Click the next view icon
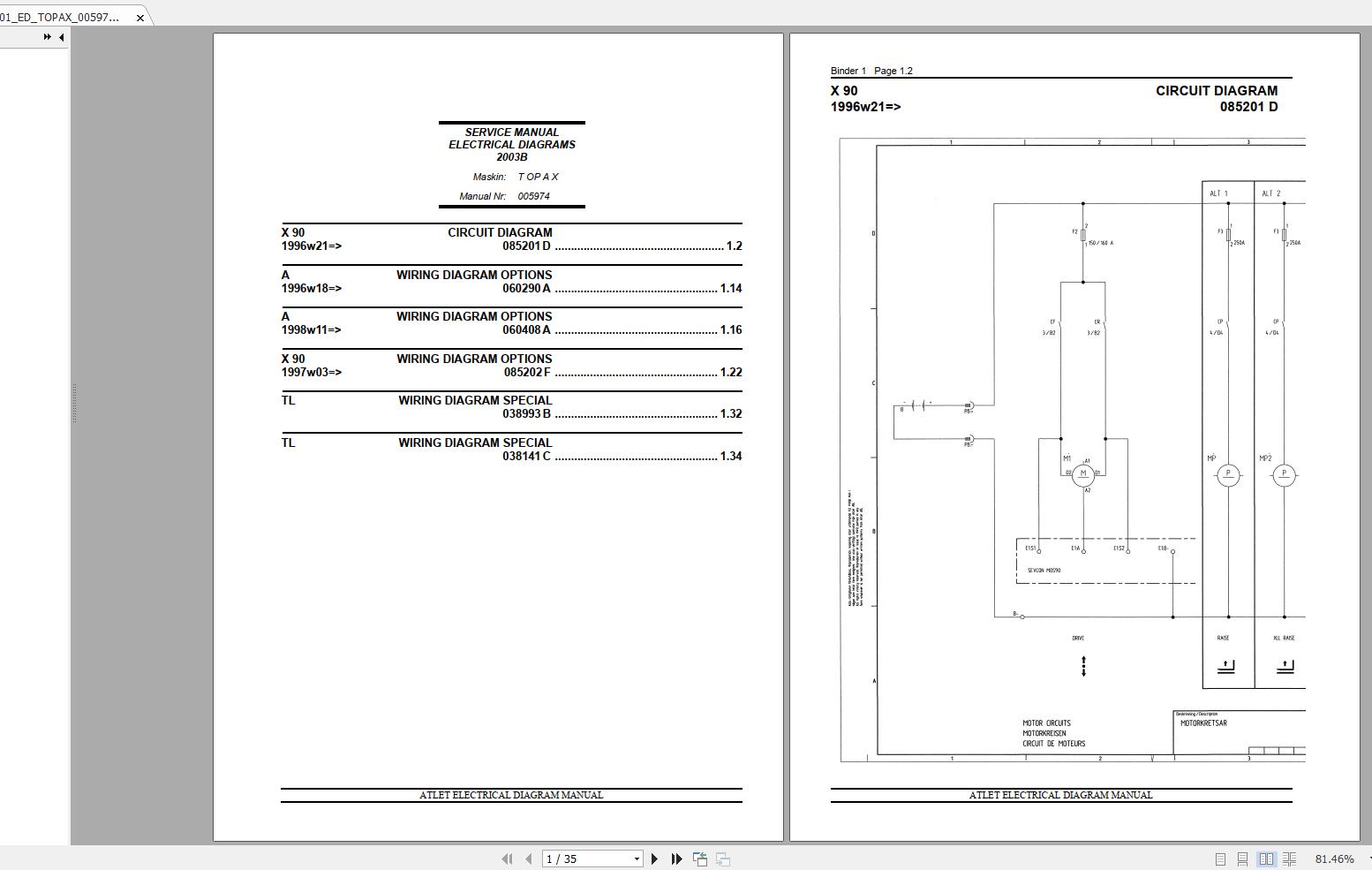Image resolution: width=1372 pixels, height=870 pixels. point(722,859)
